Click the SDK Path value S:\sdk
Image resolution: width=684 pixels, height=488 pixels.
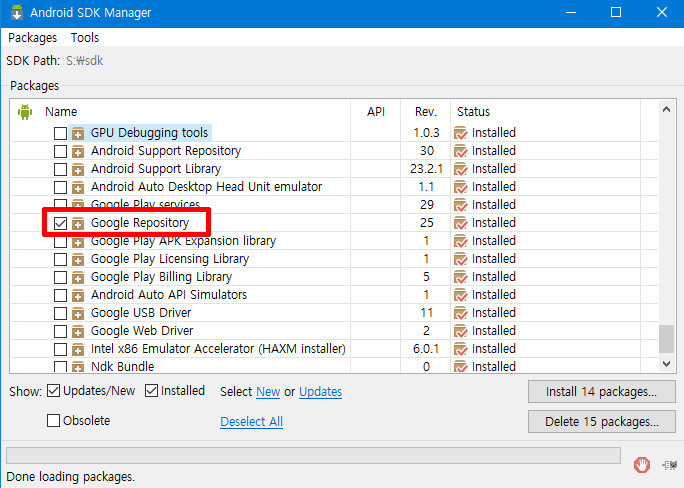coord(85,61)
